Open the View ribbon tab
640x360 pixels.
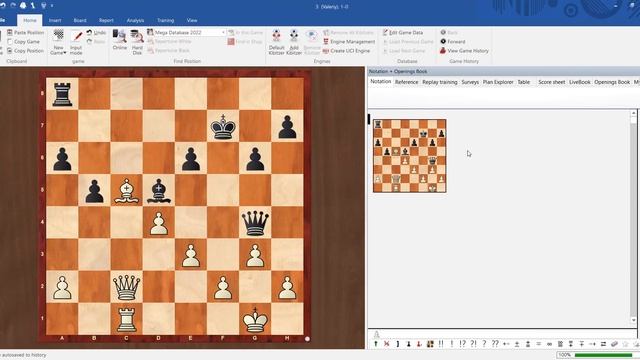[192, 20]
